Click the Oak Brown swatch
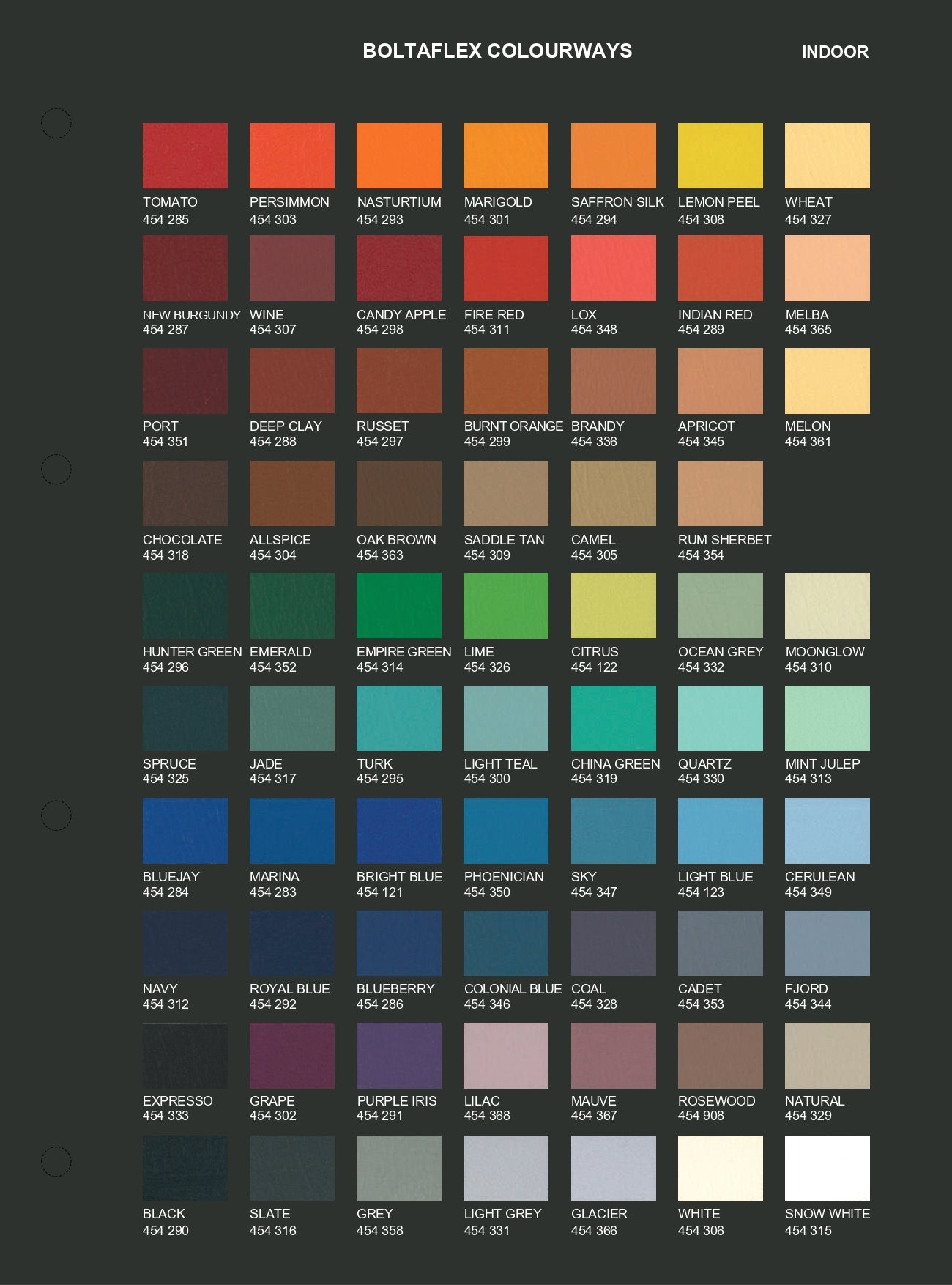The image size is (952, 1285). click(x=399, y=493)
